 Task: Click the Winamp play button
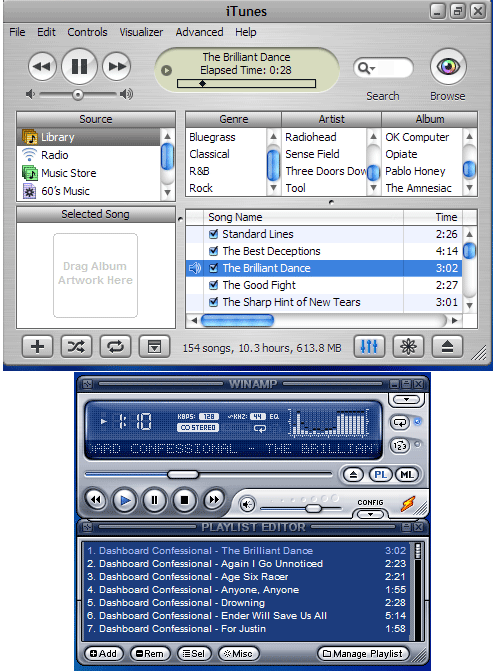[x=125, y=500]
